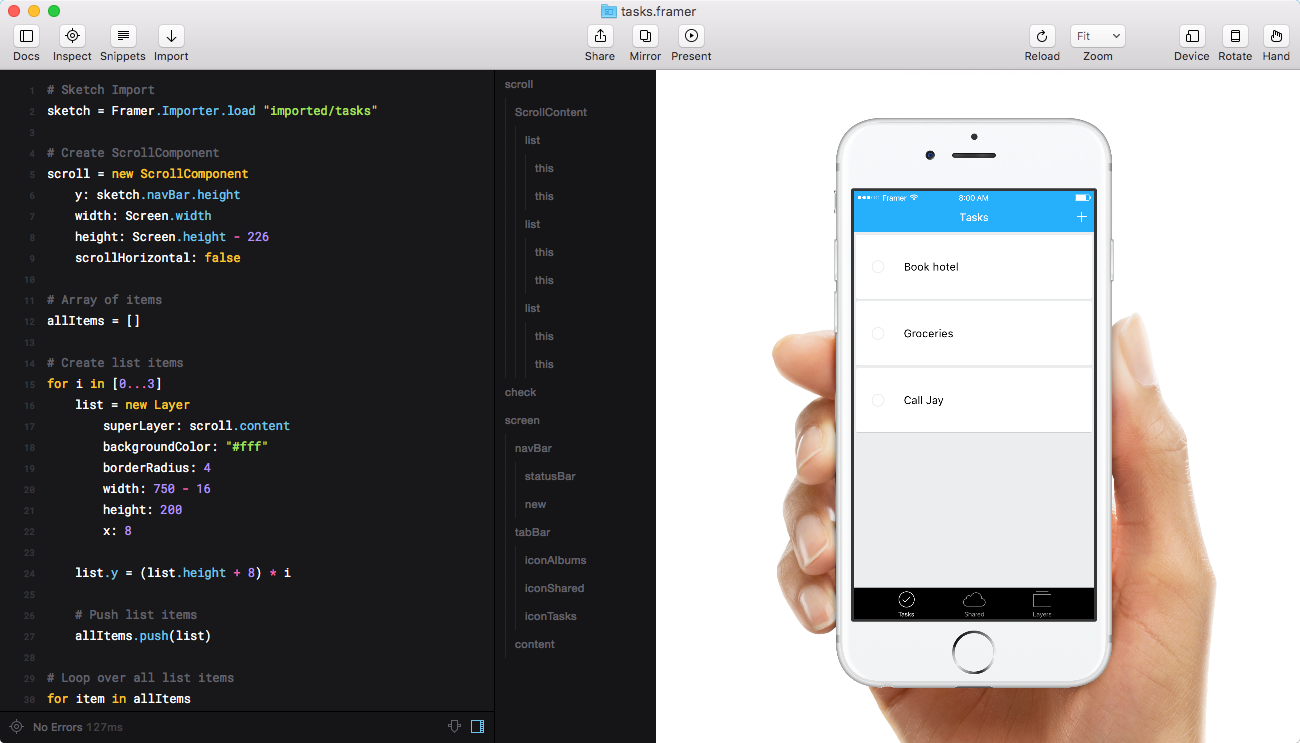Select the iconTasks layer
Image resolution: width=1300 pixels, height=743 pixels.
tap(551, 616)
